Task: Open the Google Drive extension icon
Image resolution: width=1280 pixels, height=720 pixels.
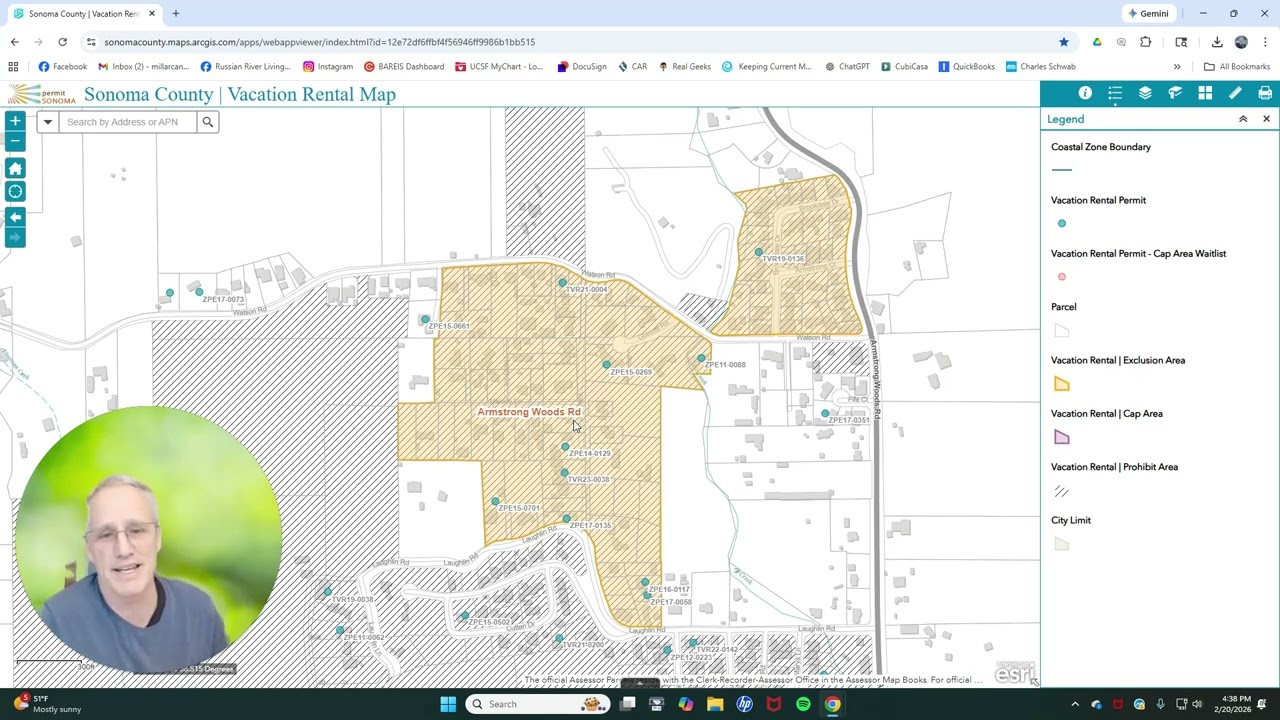Action: pyautogui.click(x=1097, y=42)
